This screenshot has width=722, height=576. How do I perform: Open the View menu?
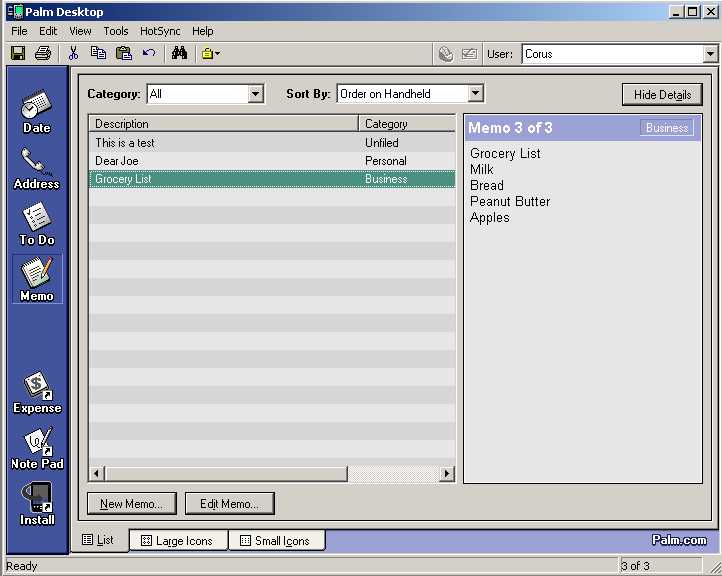[80, 31]
